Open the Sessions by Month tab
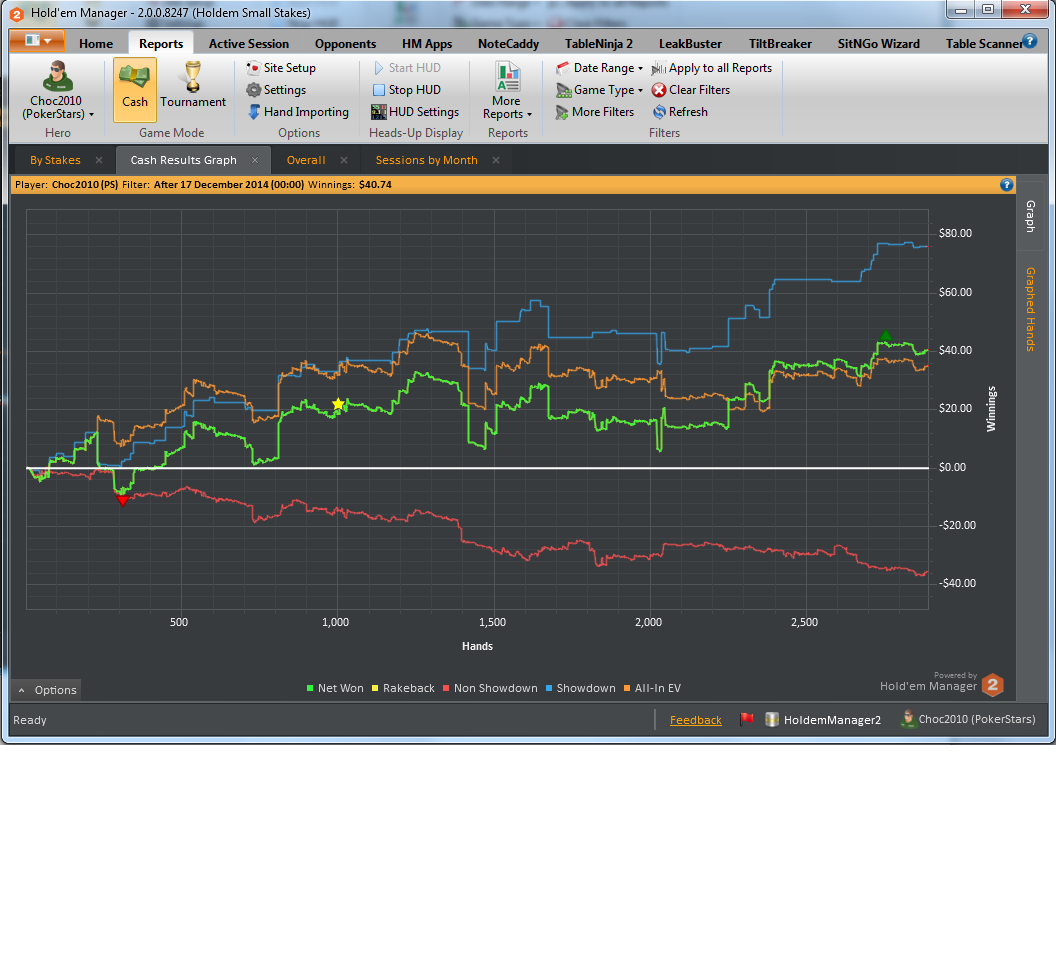Image resolution: width=1056 pixels, height=960 pixels. click(x=426, y=160)
